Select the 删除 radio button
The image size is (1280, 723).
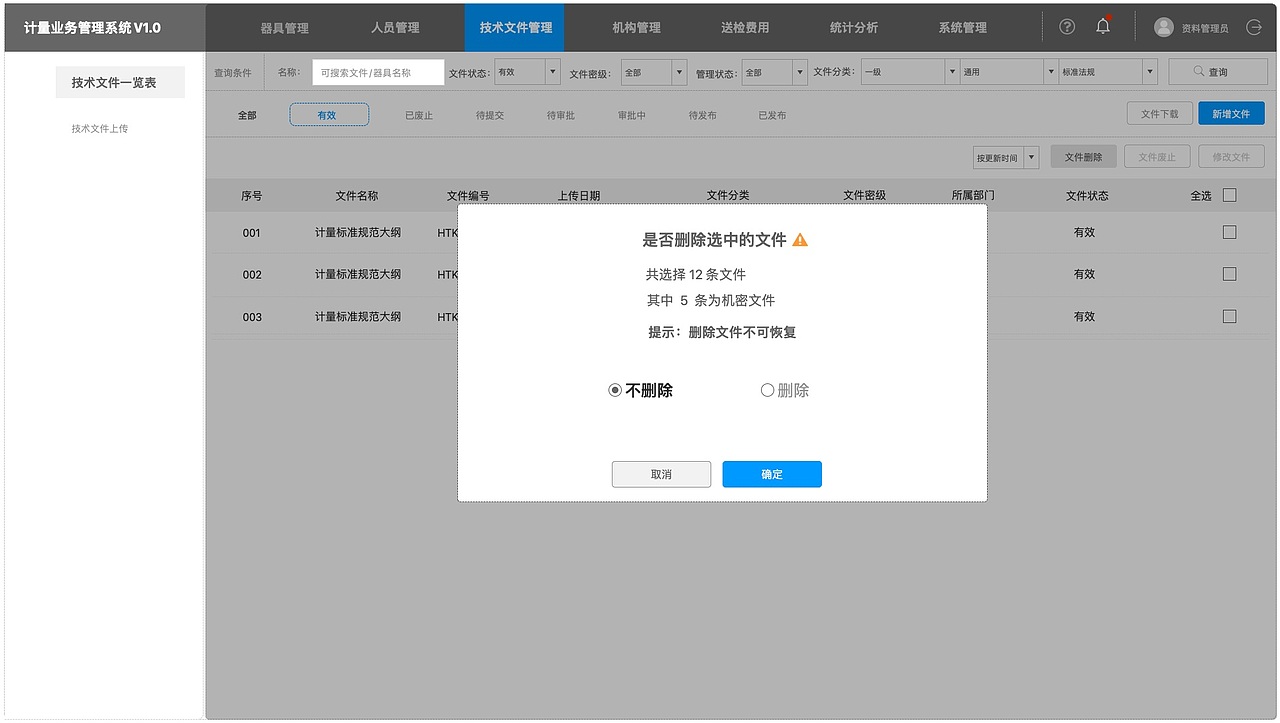click(x=767, y=390)
